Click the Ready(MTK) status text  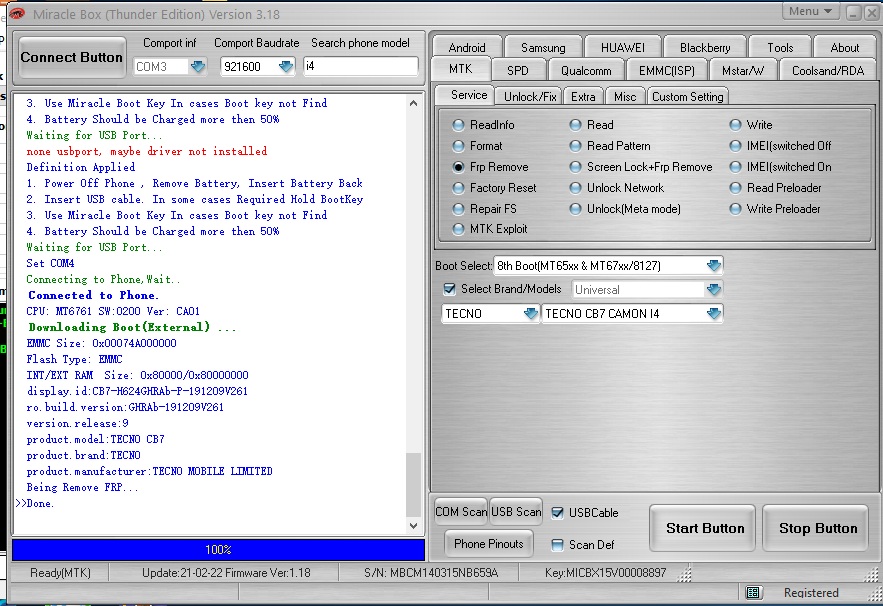(60, 573)
